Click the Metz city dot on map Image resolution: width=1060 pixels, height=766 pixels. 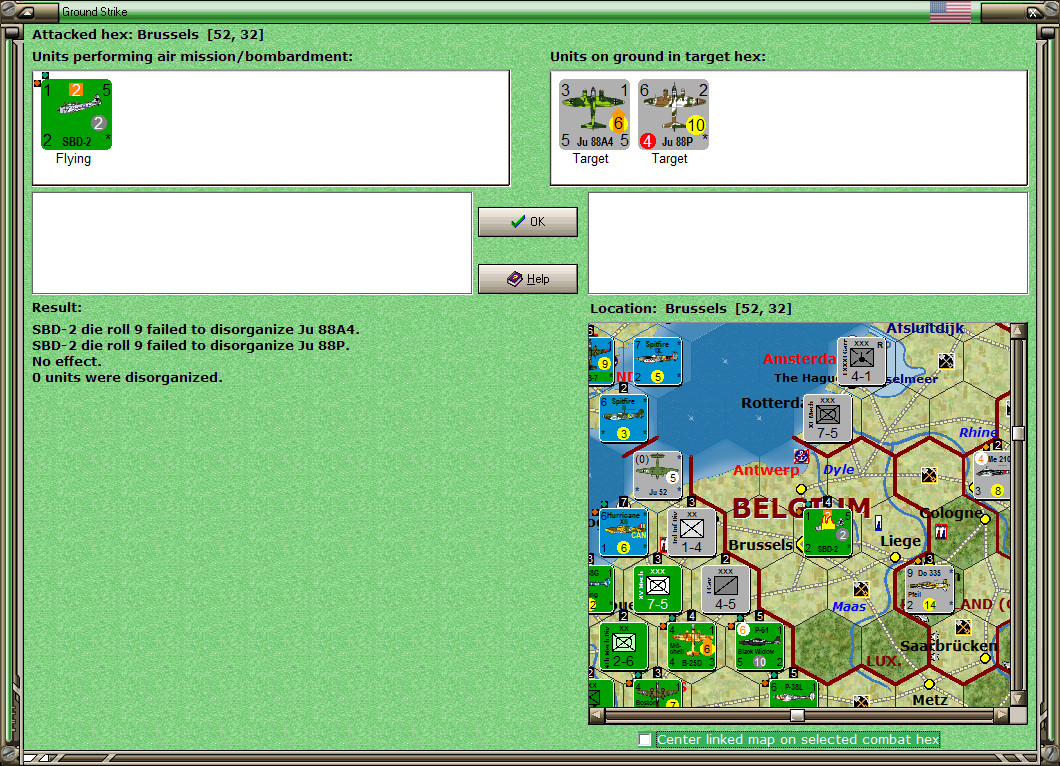(x=930, y=684)
